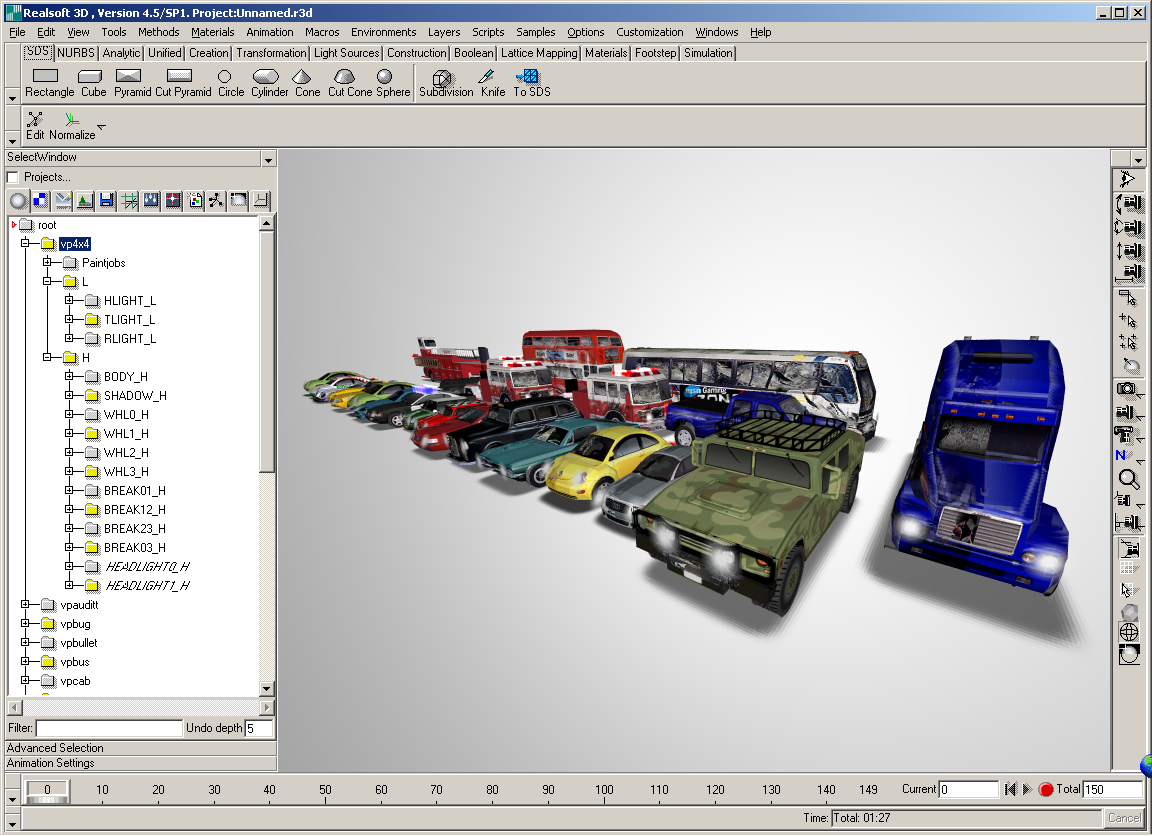
Task: Switch to the NURBS tab
Action: [x=76, y=53]
